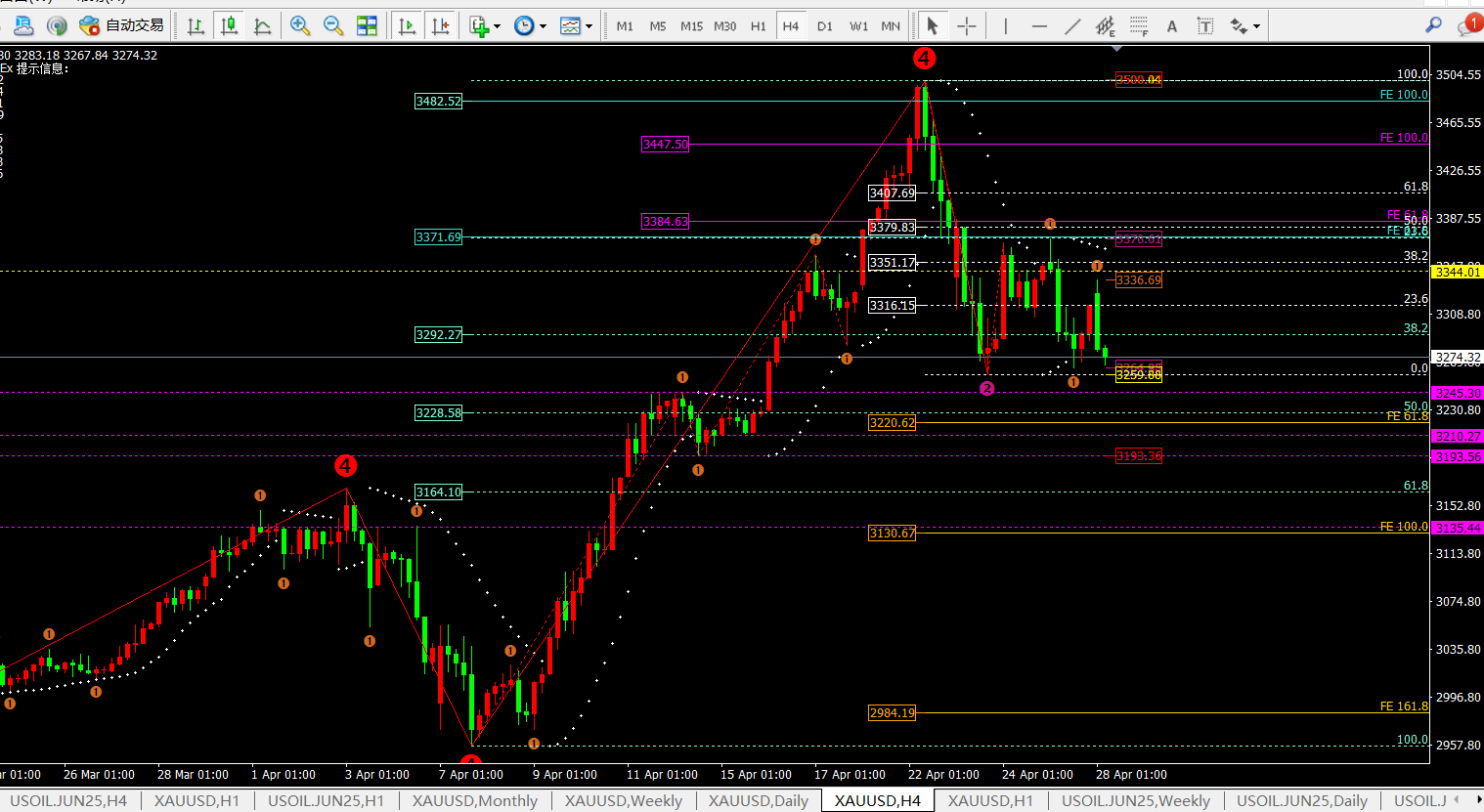Select the D1 timeframe button
This screenshot has height=812, width=1484.
[x=824, y=26]
